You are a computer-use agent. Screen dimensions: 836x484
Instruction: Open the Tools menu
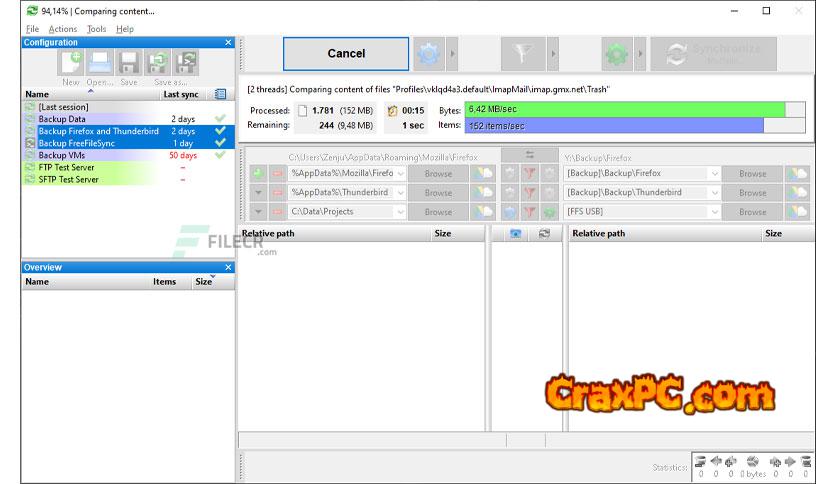pos(97,29)
